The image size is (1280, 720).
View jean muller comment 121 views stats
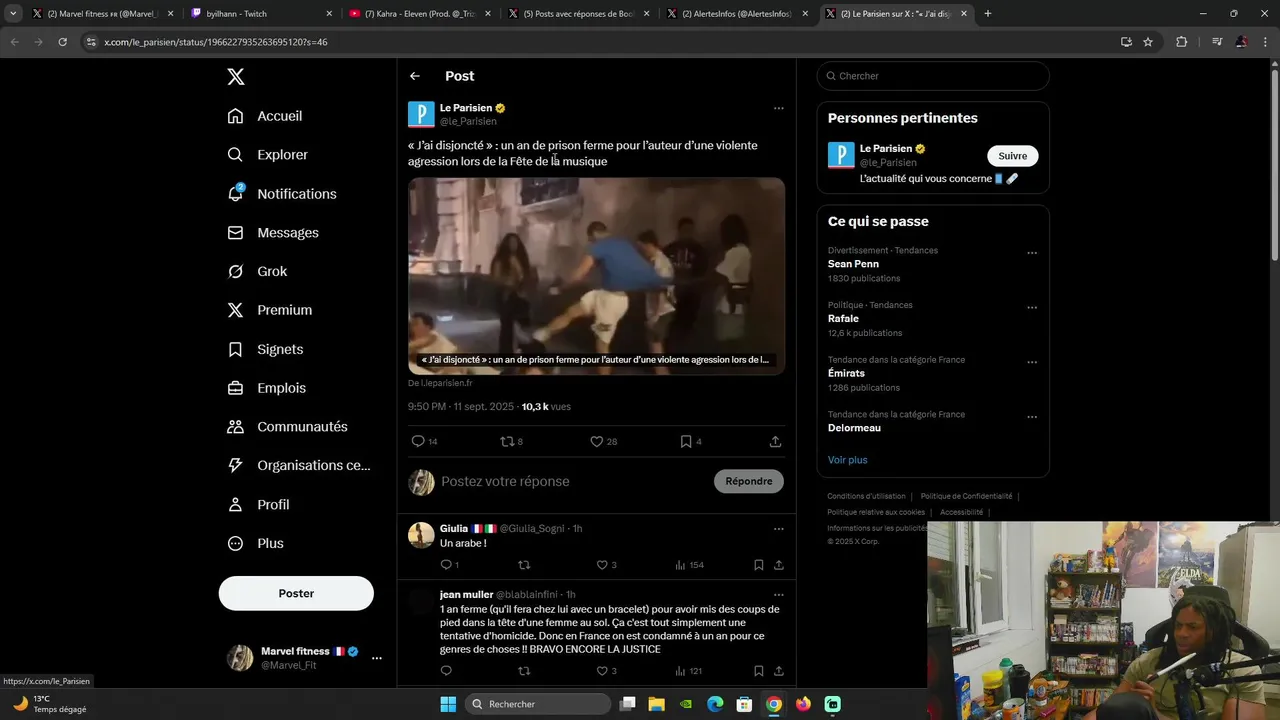click(688, 671)
